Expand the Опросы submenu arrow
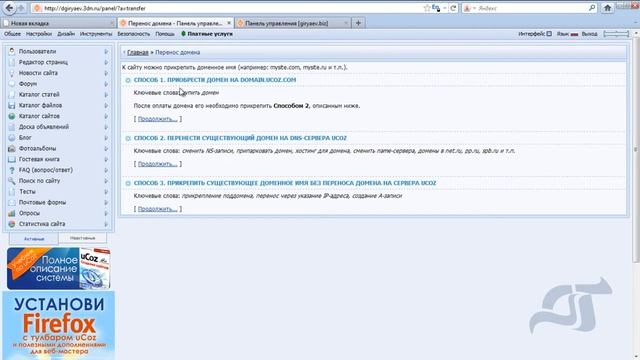 tap(106, 213)
